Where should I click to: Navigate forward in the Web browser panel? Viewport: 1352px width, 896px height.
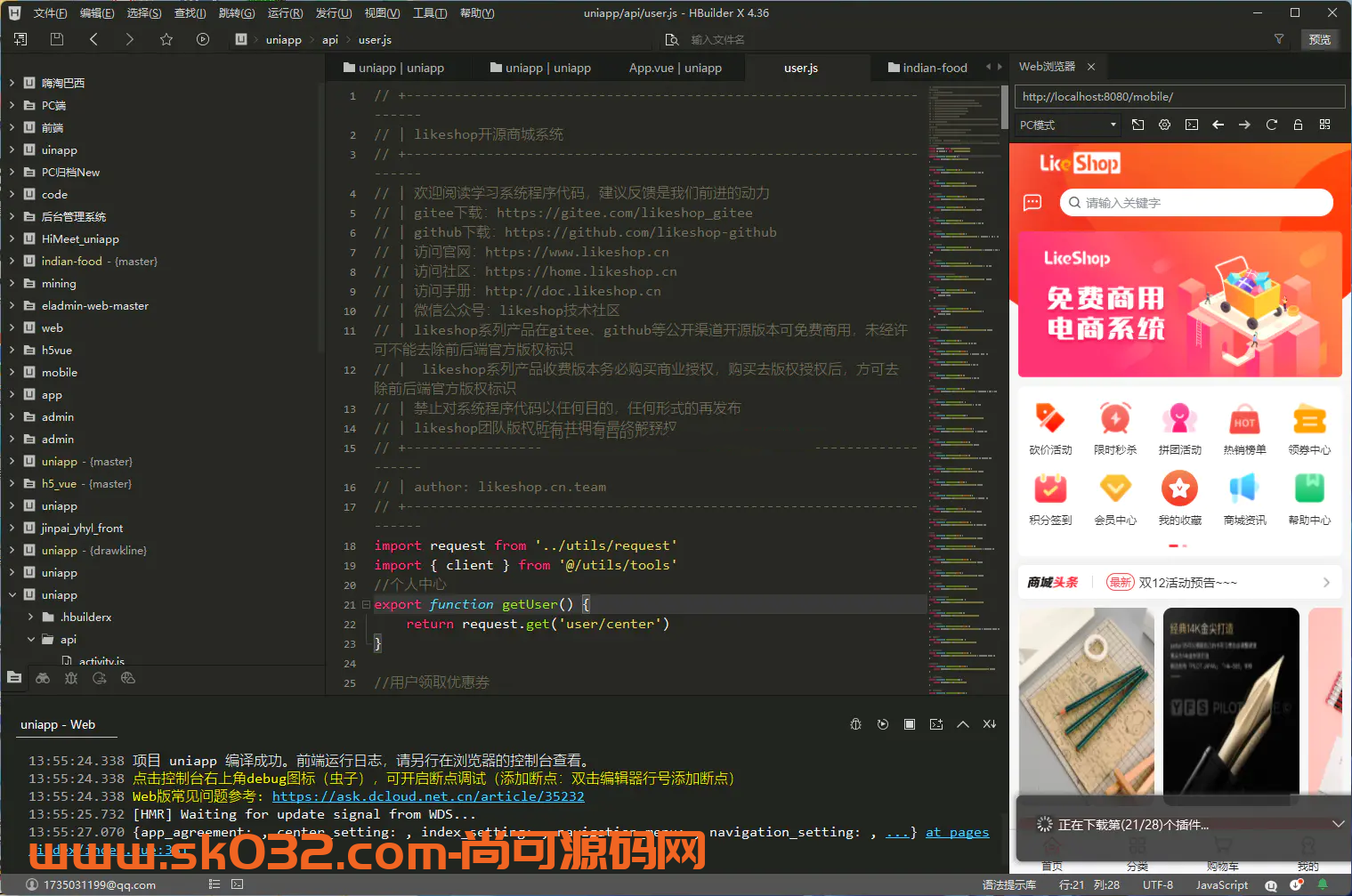point(1245,125)
